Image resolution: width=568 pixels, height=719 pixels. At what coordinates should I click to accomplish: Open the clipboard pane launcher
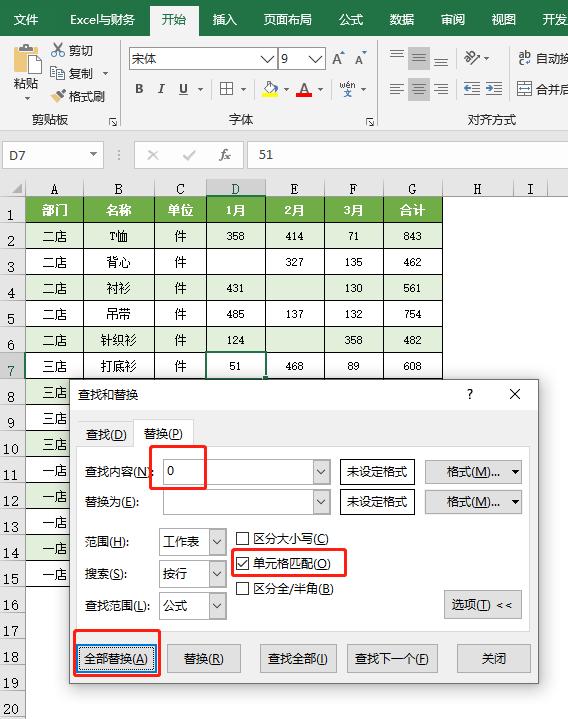pyautogui.click(x=113, y=122)
